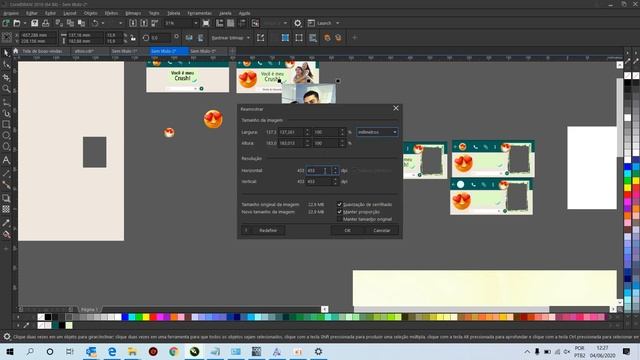Click the Undo arrow icon

pos(95,23)
